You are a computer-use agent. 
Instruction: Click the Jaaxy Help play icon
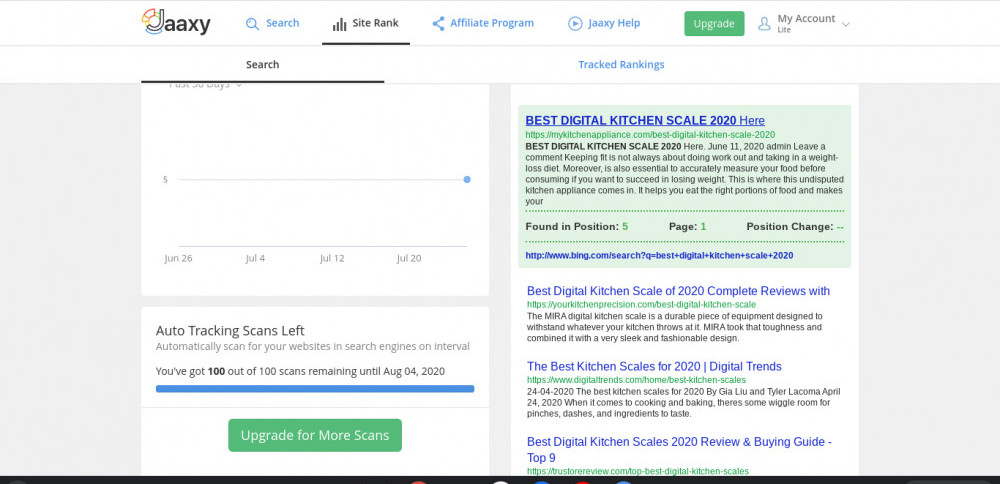[575, 24]
